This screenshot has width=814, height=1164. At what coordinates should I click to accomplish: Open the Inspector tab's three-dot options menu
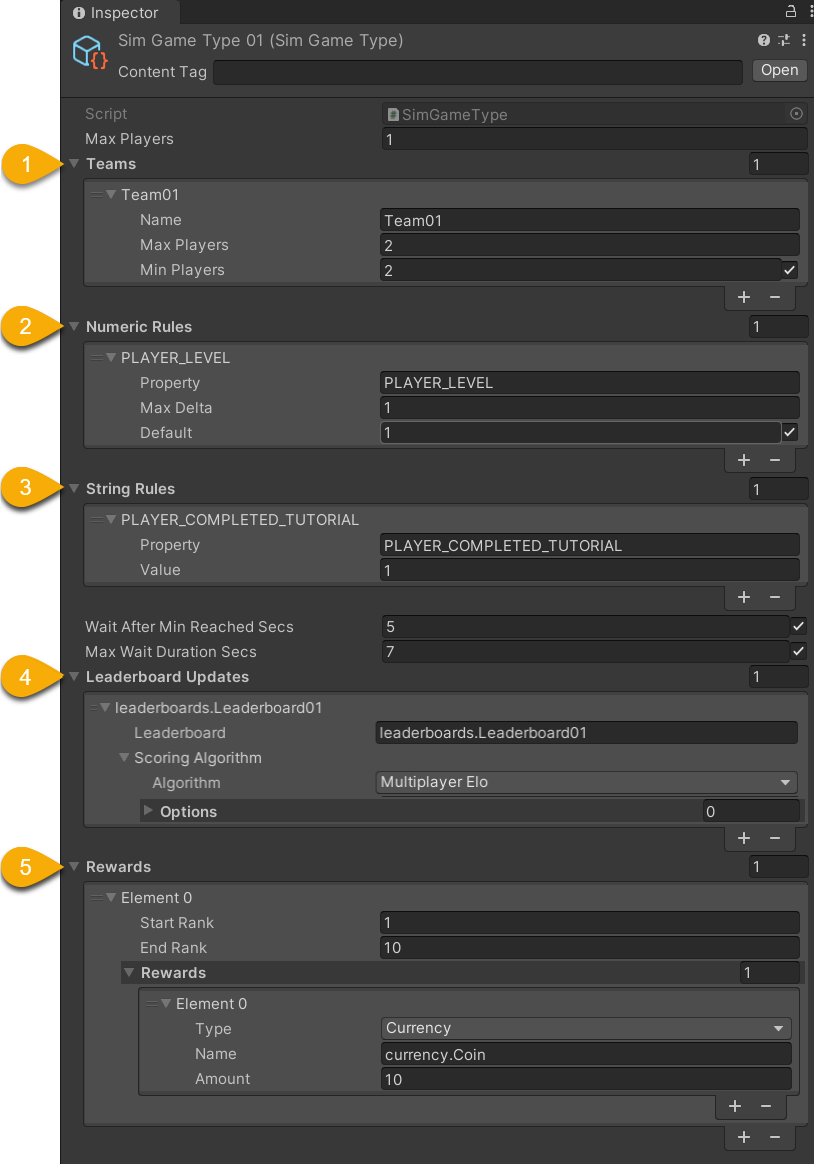[805, 12]
